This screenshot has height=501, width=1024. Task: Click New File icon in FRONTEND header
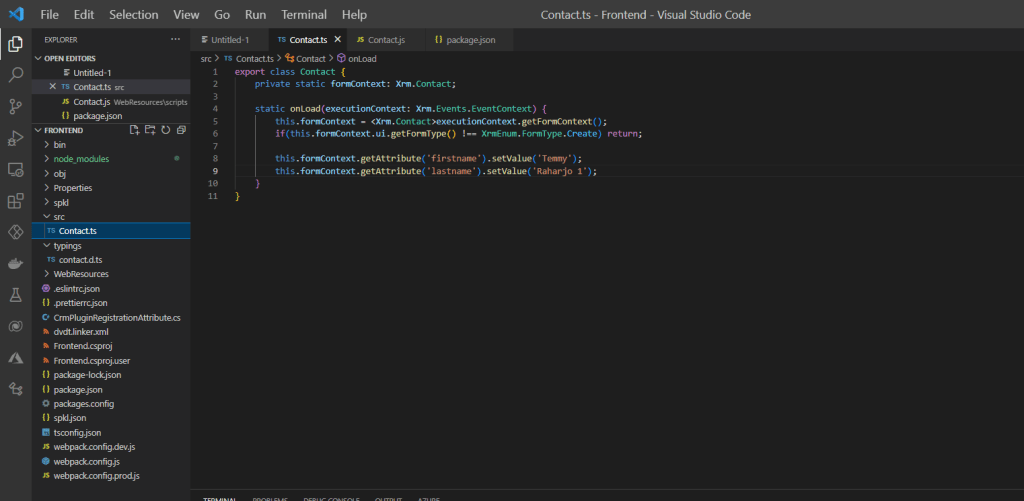[x=135, y=130]
